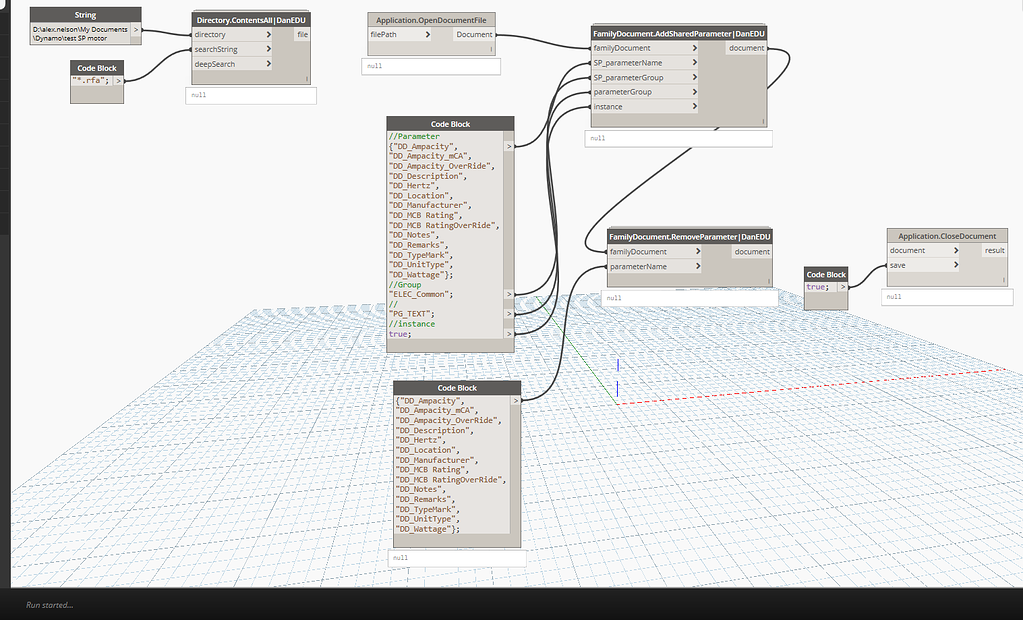This screenshot has width=1023, height=620.
Task: Expand the save input chevron on Application.CloseDocument
Action: click(958, 265)
